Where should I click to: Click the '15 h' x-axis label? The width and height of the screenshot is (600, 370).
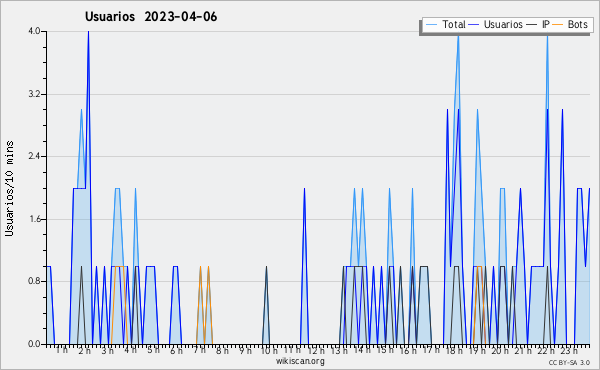(x=385, y=350)
